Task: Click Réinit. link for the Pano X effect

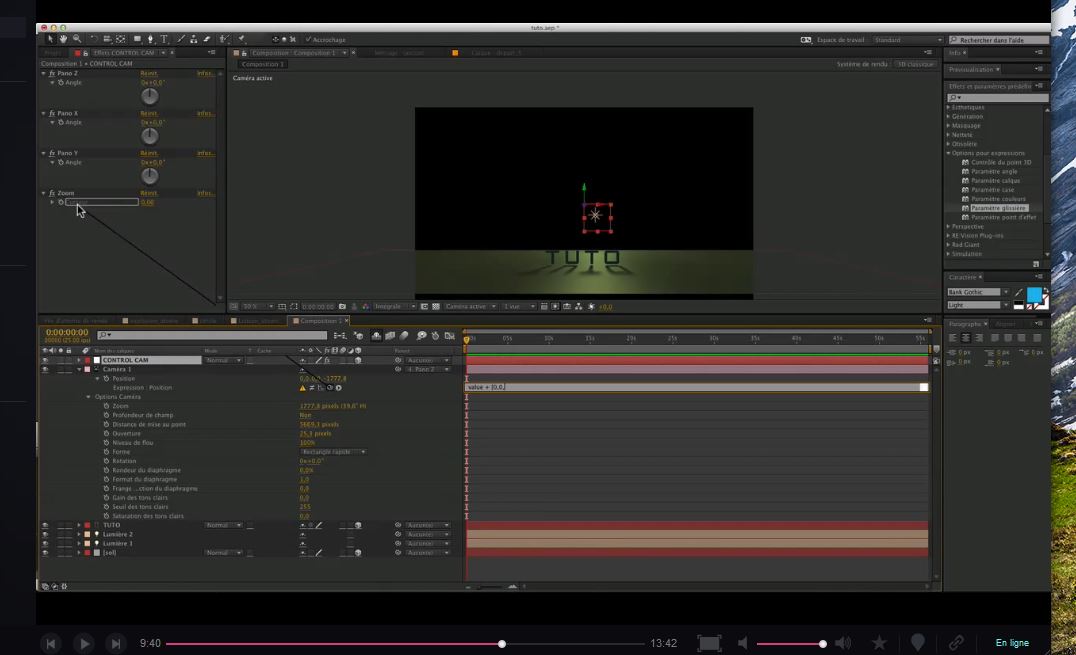Action: [149, 114]
